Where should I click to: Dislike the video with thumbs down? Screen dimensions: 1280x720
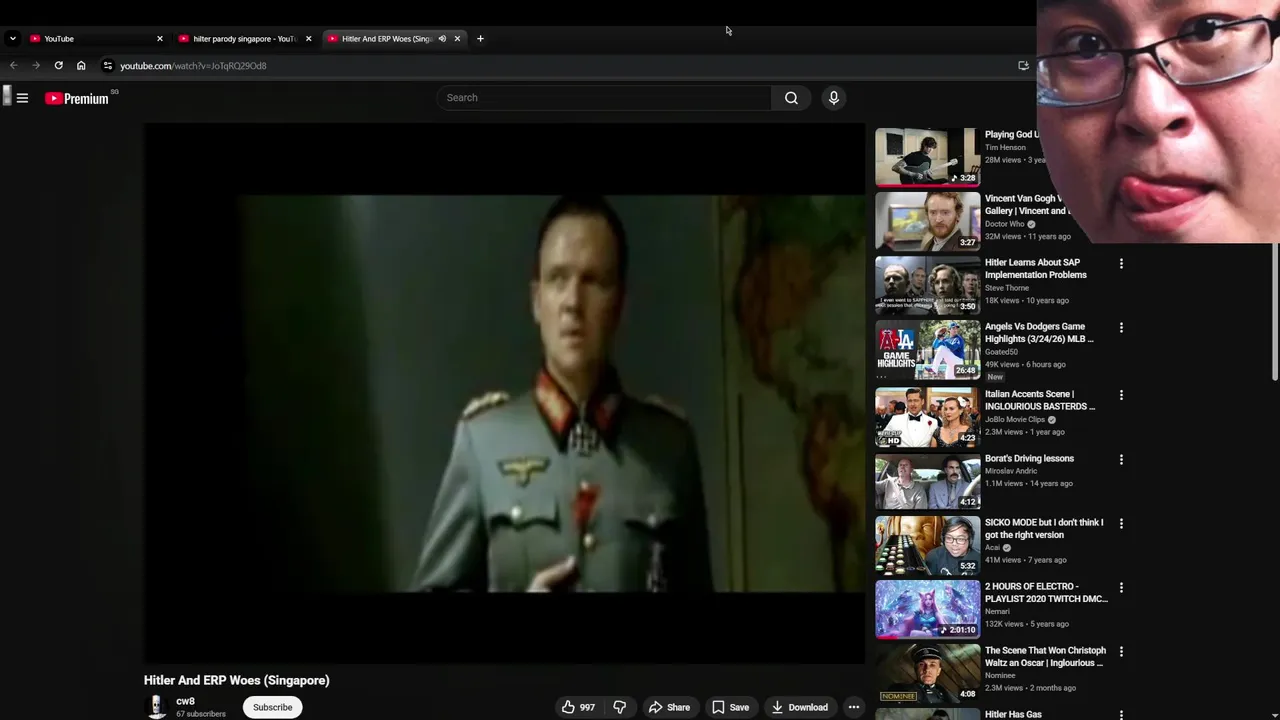pyautogui.click(x=620, y=707)
